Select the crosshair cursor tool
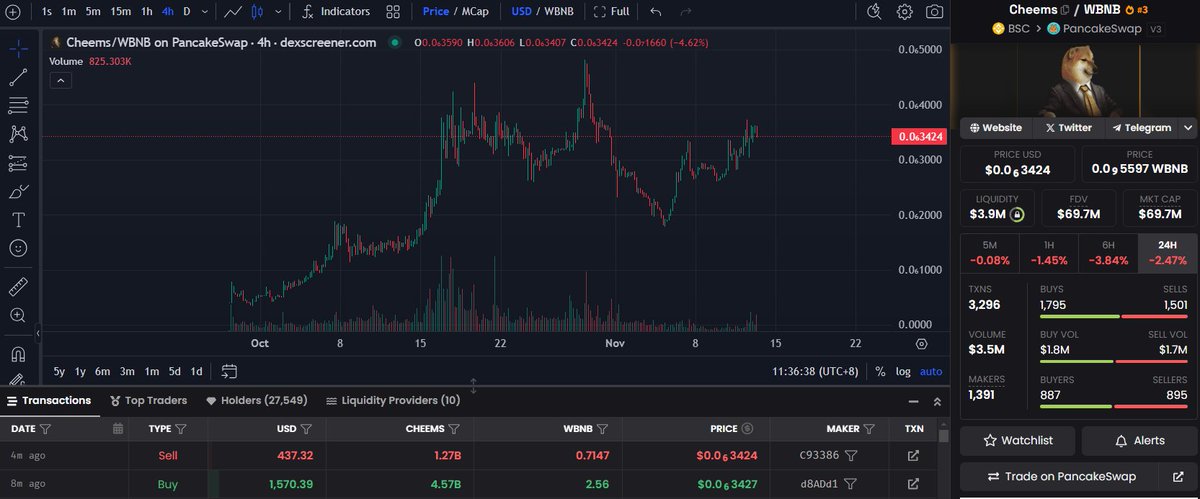This screenshot has width=1200, height=499. [x=18, y=47]
